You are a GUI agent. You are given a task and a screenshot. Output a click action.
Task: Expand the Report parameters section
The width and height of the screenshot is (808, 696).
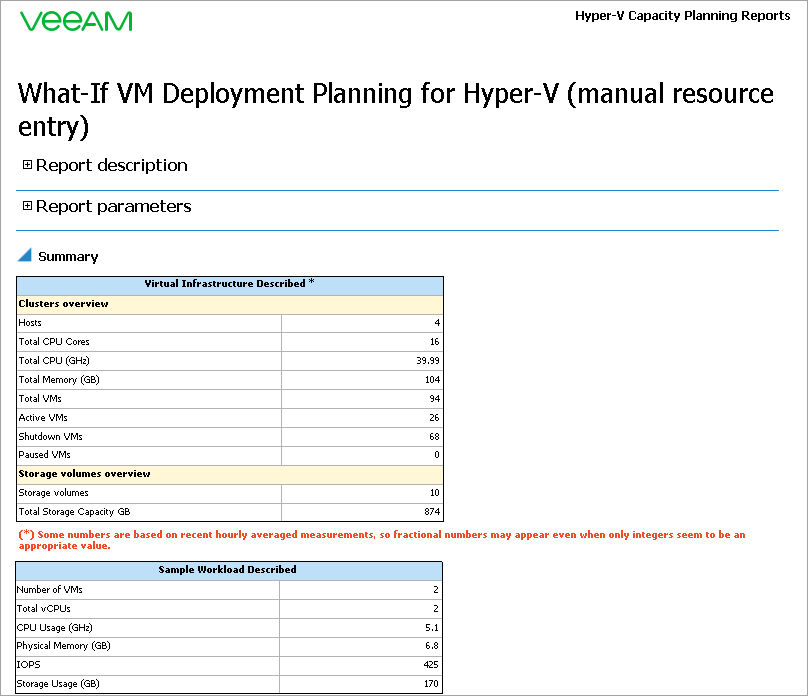[27, 206]
